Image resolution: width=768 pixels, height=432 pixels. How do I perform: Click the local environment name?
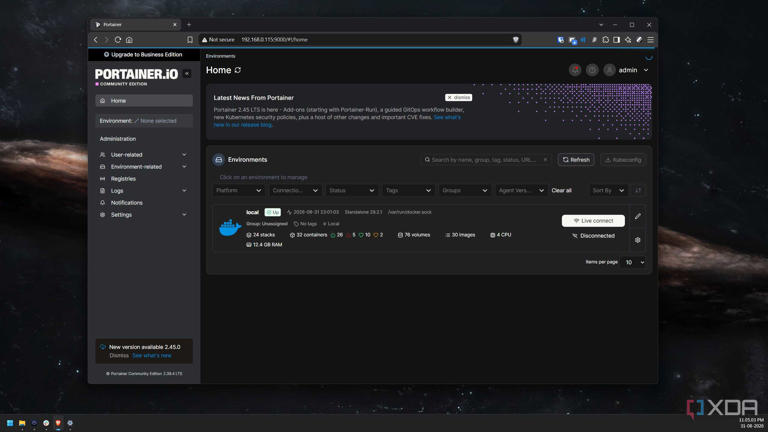tap(252, 212)
